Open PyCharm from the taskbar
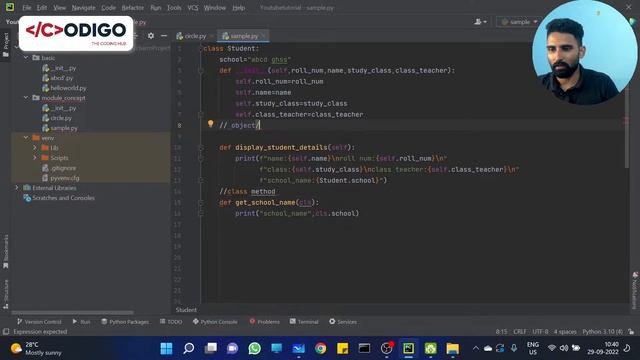This screenshot has height=360, width=640. [x=409, y=349]
